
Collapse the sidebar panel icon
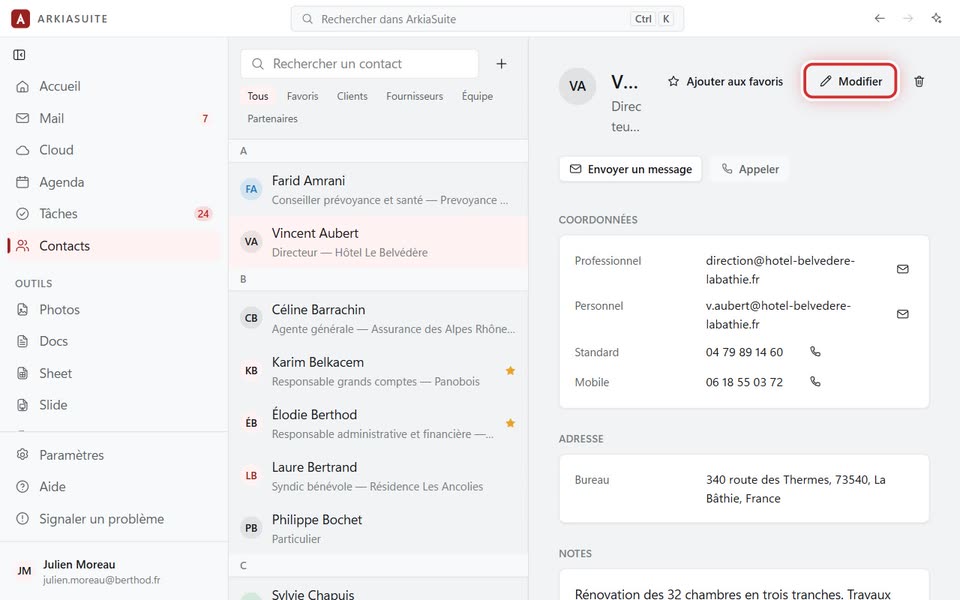click(x=20, y=55)
